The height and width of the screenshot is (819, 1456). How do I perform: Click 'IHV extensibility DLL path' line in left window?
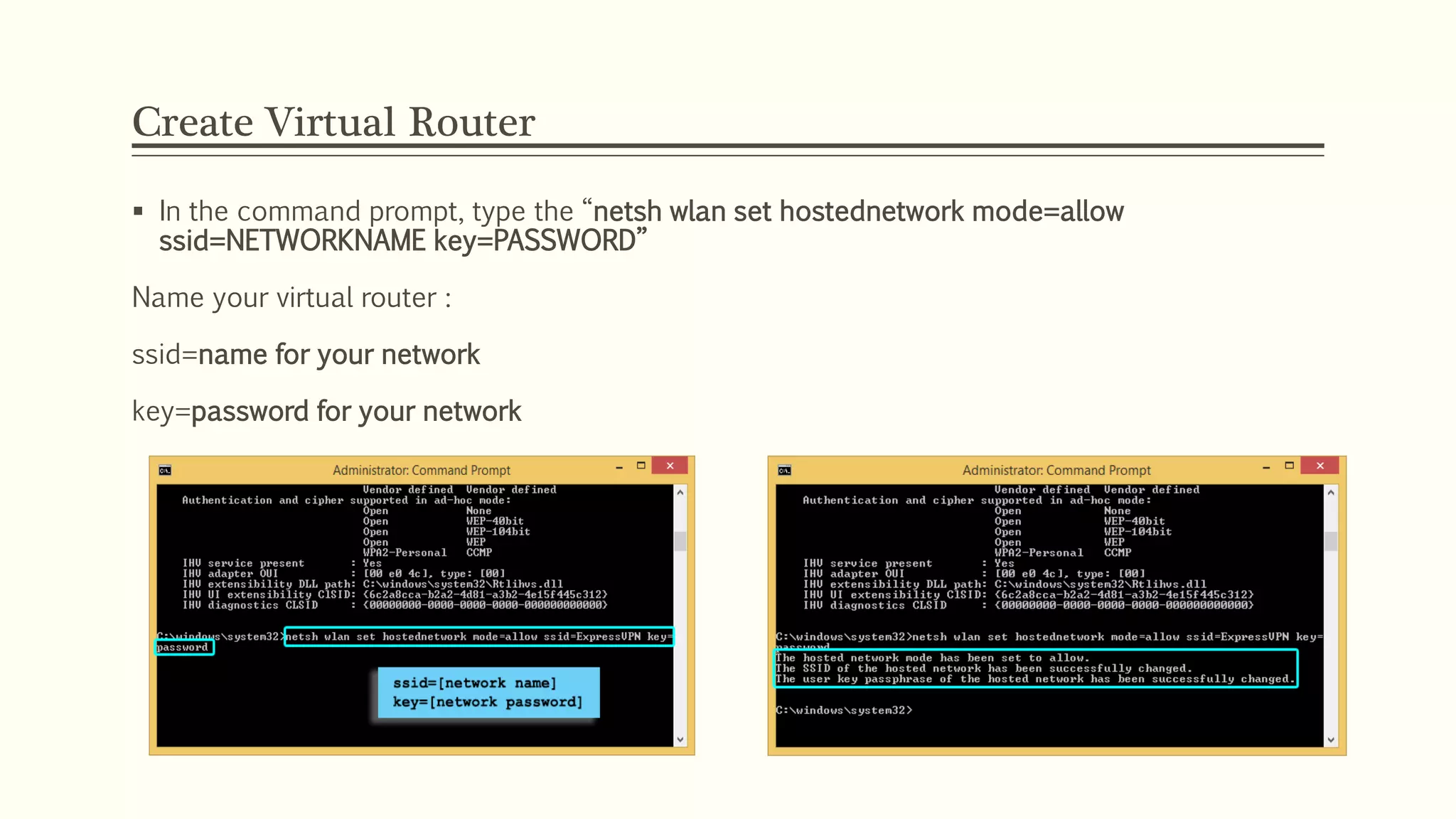(373, 584)
